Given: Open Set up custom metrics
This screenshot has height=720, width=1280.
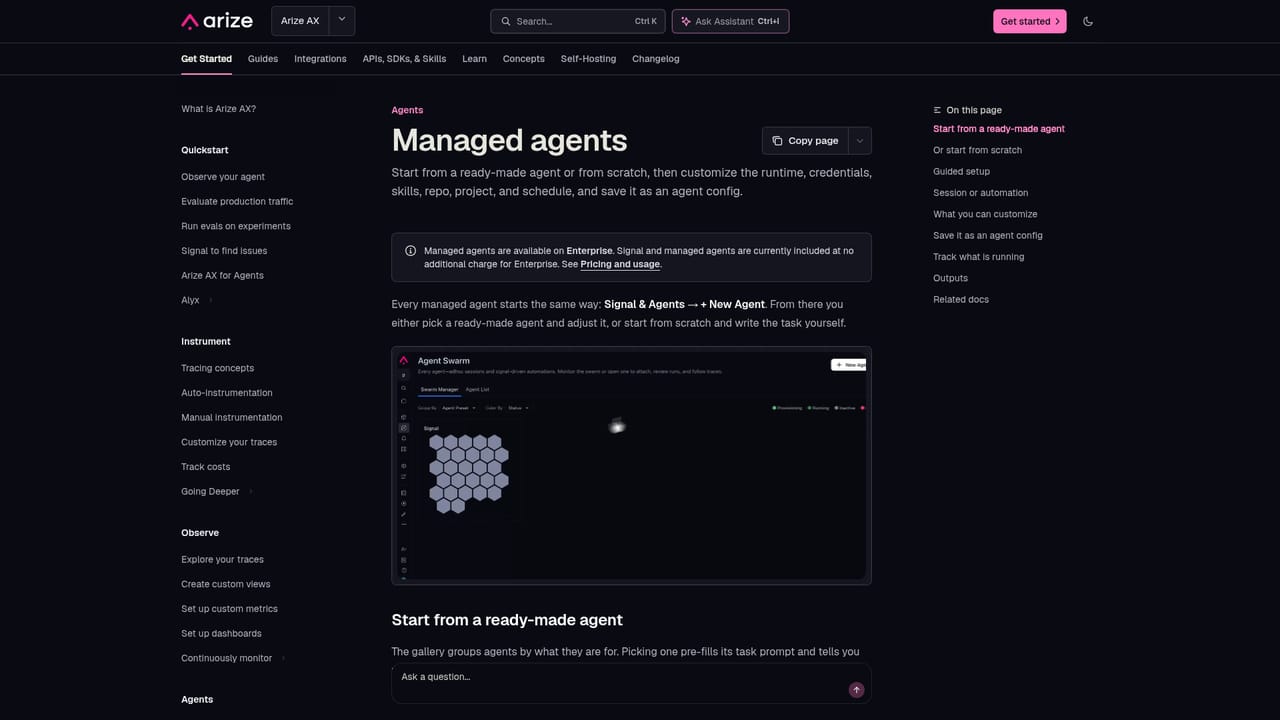Looking at the screenshot, I should coord(229,609).
